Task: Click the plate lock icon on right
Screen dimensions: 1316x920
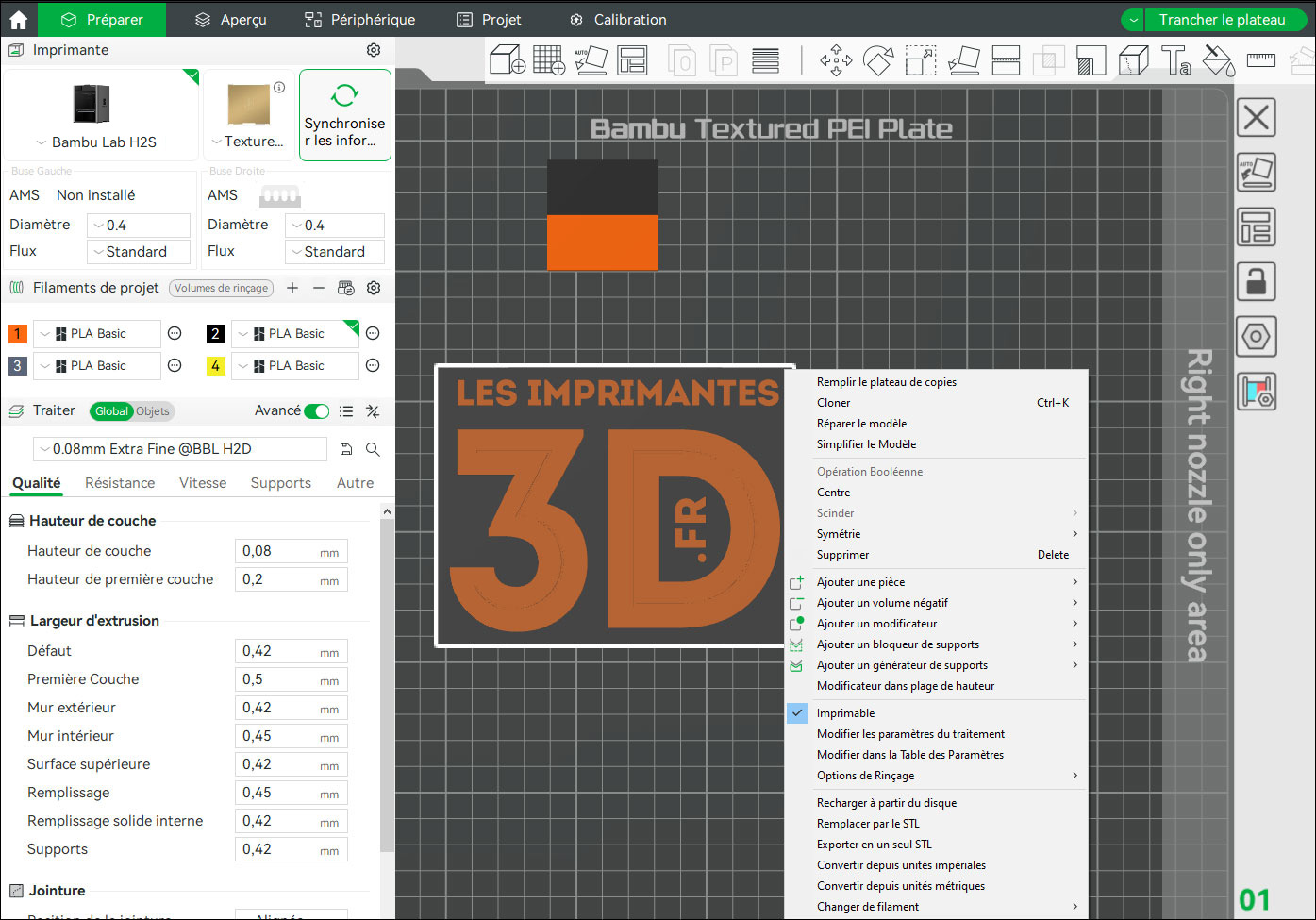Action: click(1256, 281)
